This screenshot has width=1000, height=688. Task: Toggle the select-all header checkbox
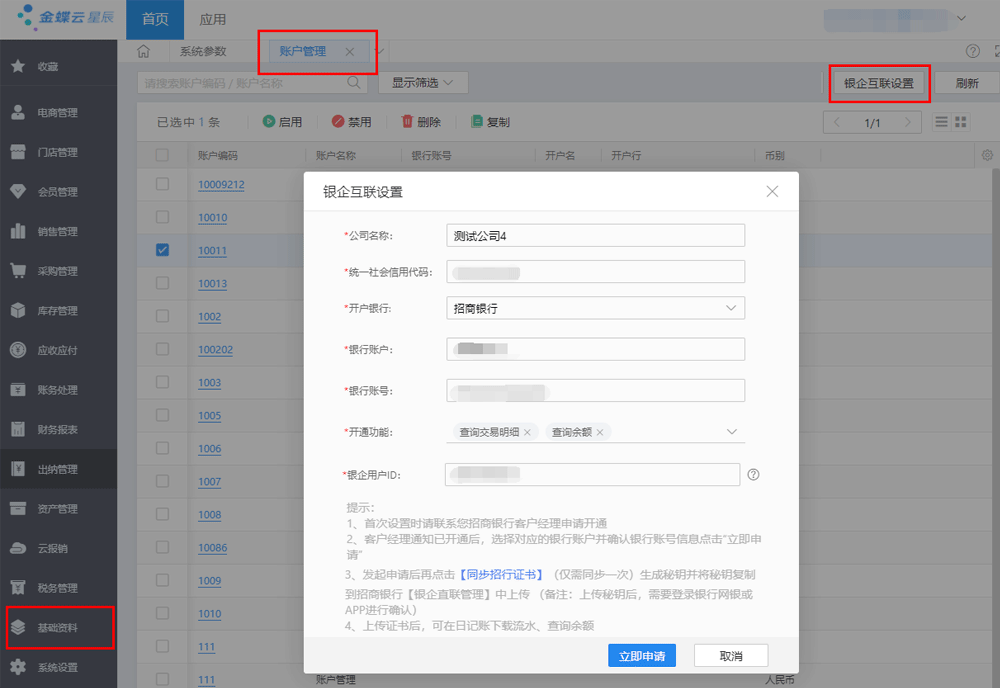pyautogui.click(x=162, y=155)
